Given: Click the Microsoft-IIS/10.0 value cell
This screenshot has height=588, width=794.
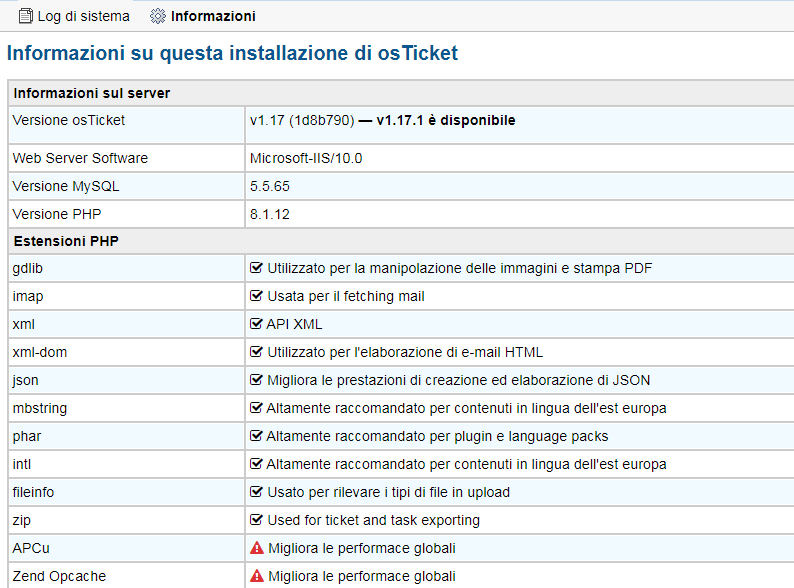Looking at the screenshot, I should point(304,158).
